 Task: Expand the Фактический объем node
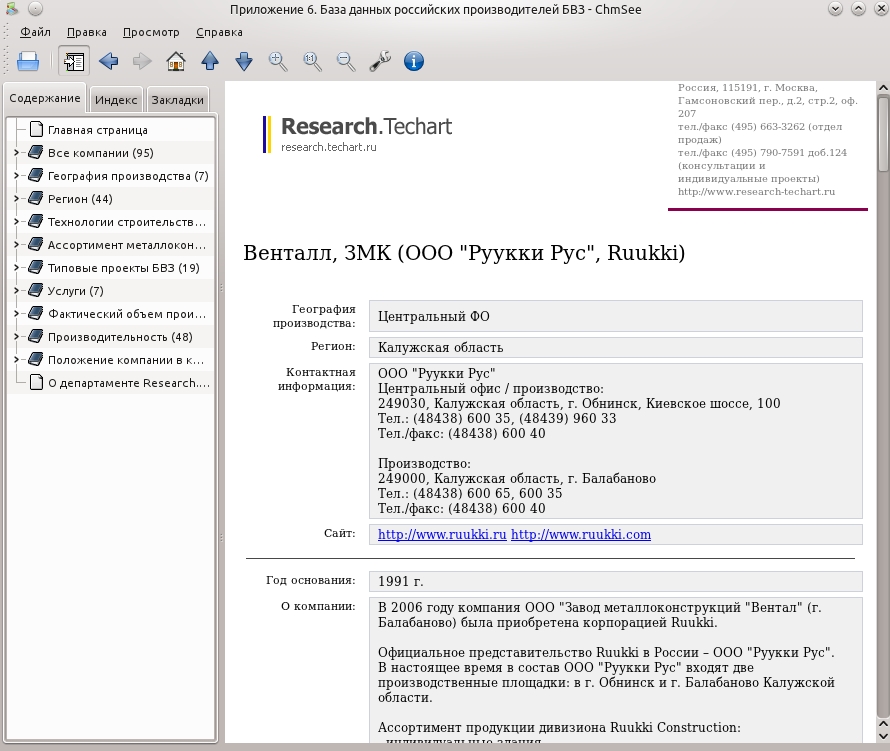(16, 313)
